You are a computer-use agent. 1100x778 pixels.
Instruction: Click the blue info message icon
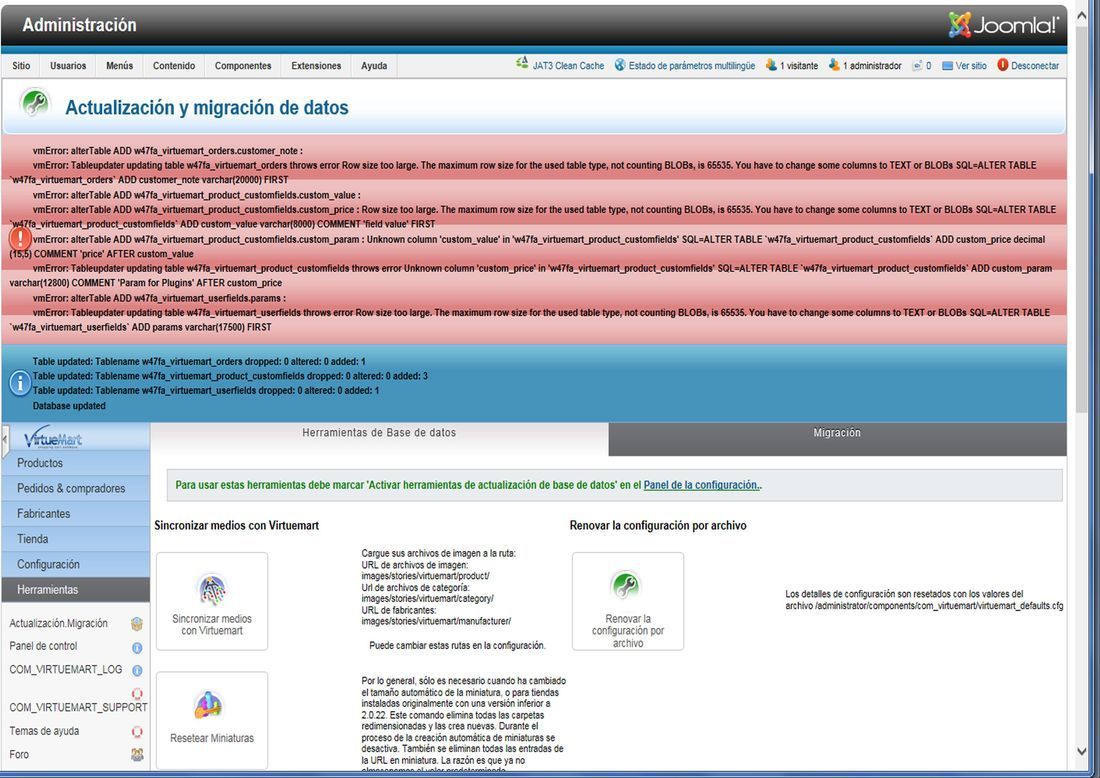20,383
